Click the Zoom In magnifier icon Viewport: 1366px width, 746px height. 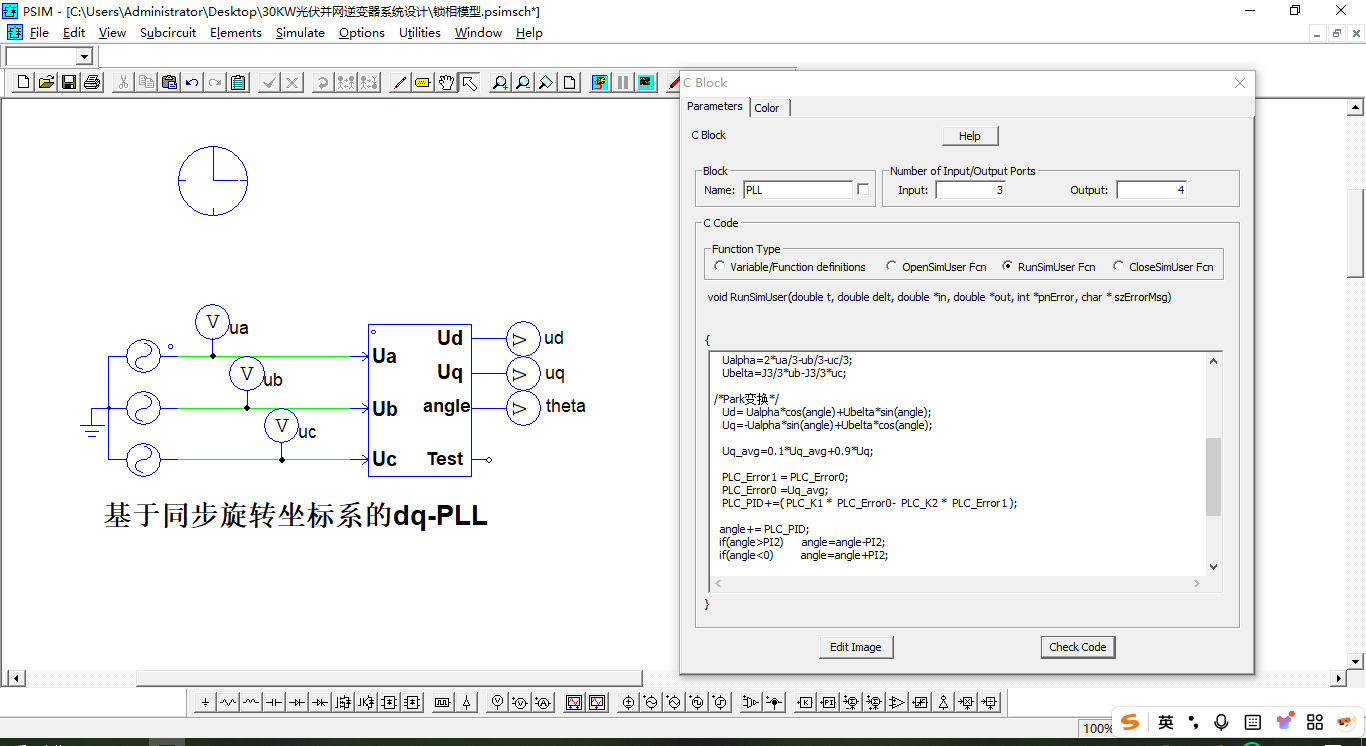(499, 83)
